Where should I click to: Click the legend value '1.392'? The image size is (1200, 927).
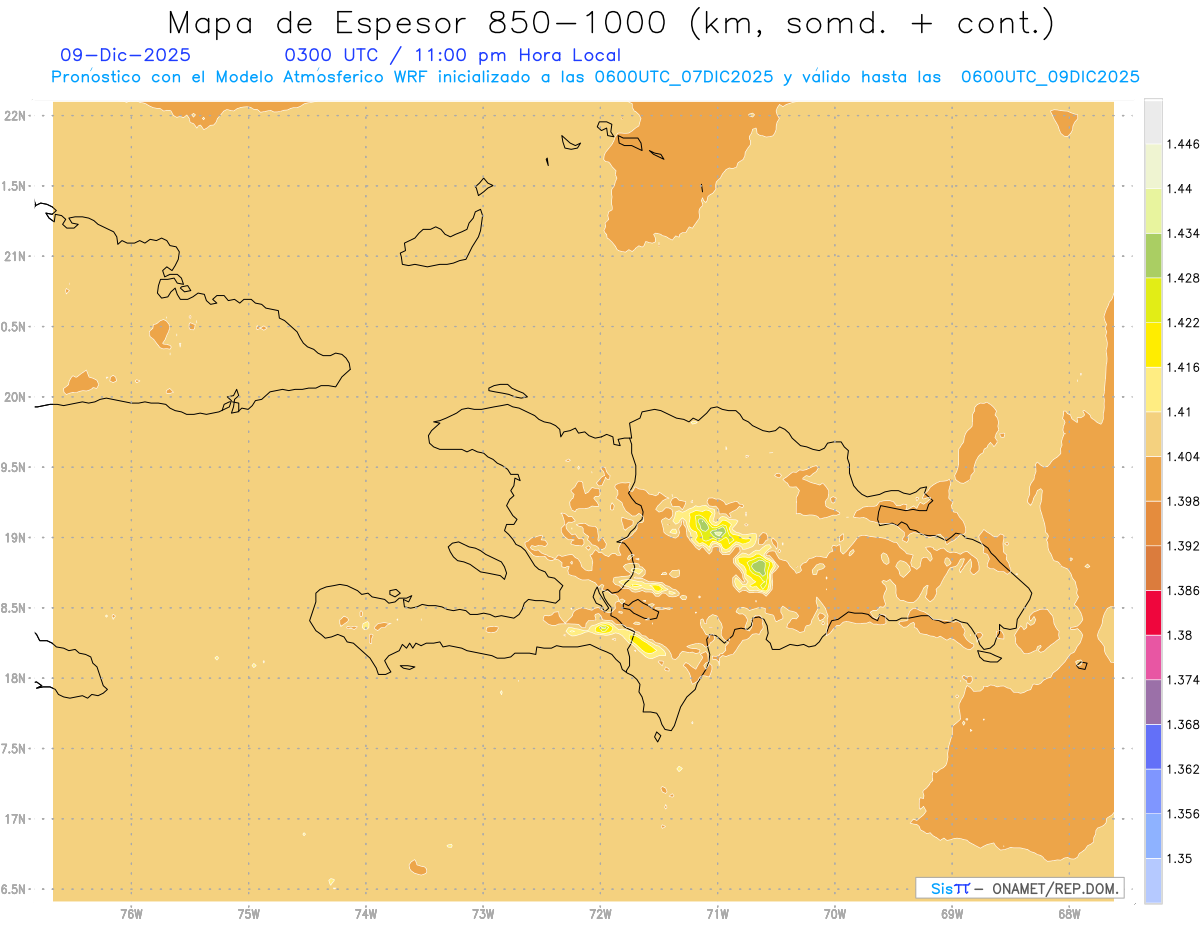coord(1182,546)
